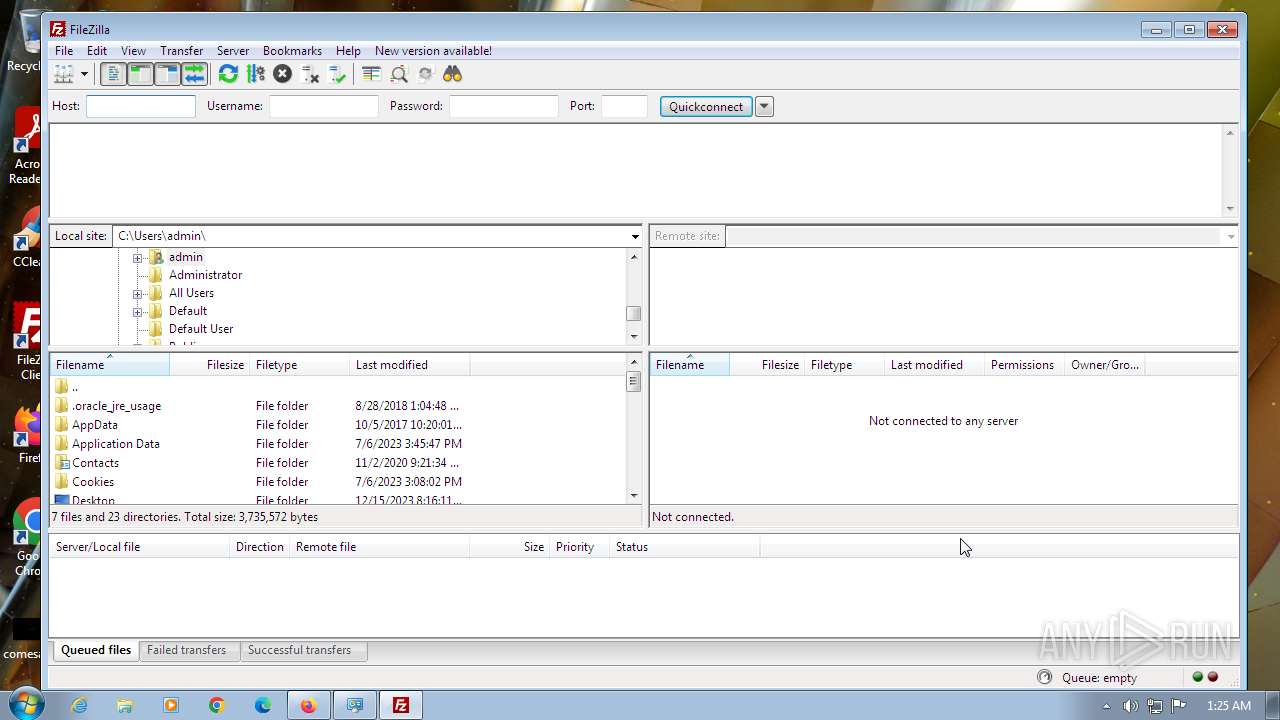Select Administrator in local tree
1280x720 pixels.
click(205, 275)
